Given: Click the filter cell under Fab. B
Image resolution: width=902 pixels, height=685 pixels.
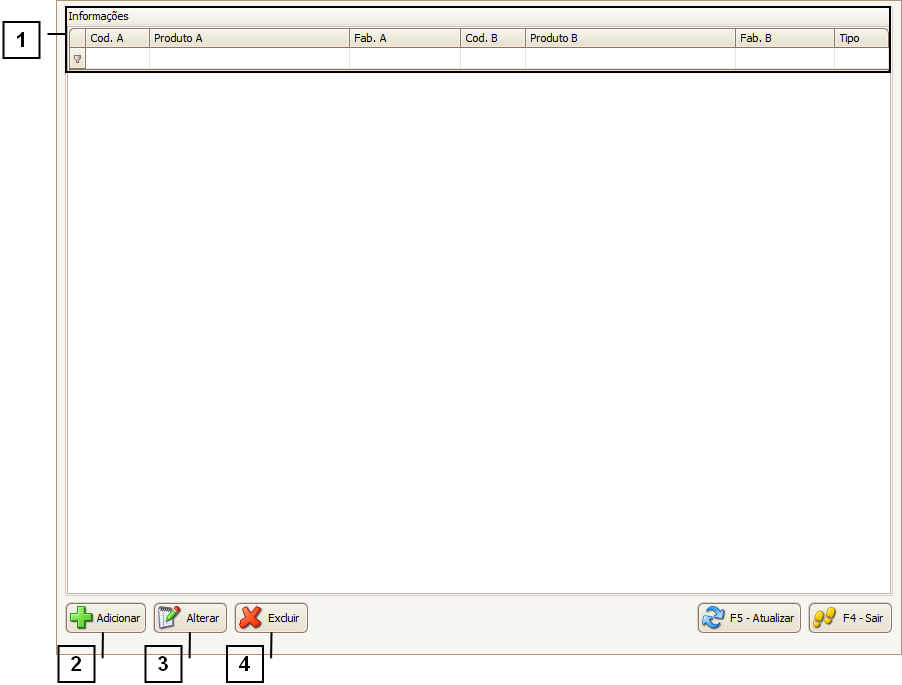Looking at the screenshot, I should [784, 59].
